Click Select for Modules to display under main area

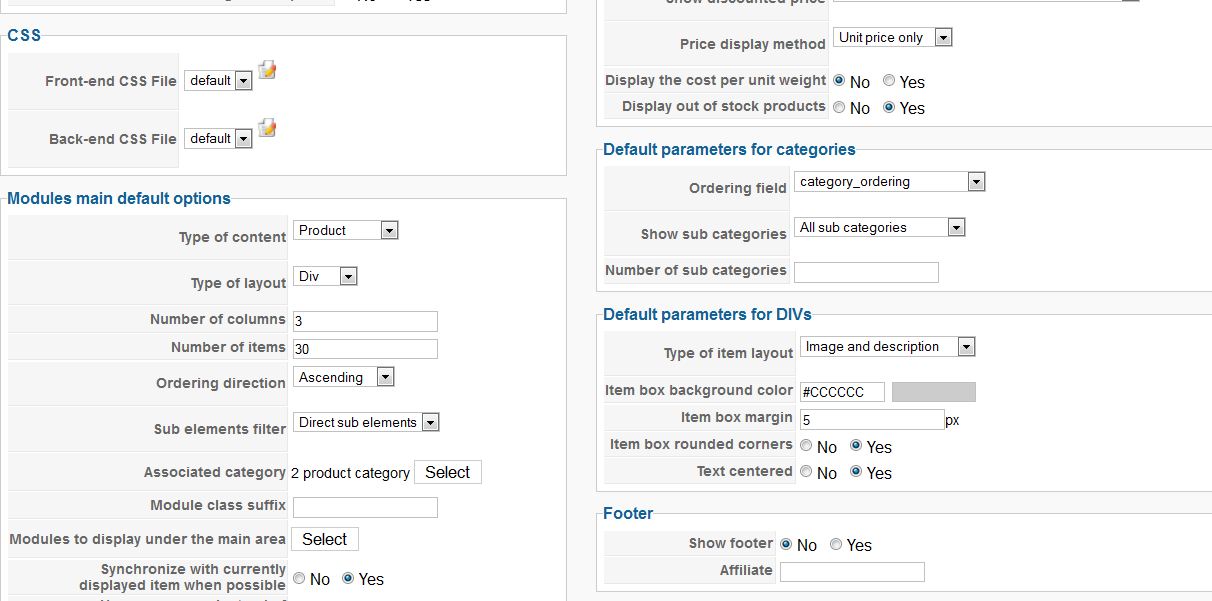coord(324,539)
